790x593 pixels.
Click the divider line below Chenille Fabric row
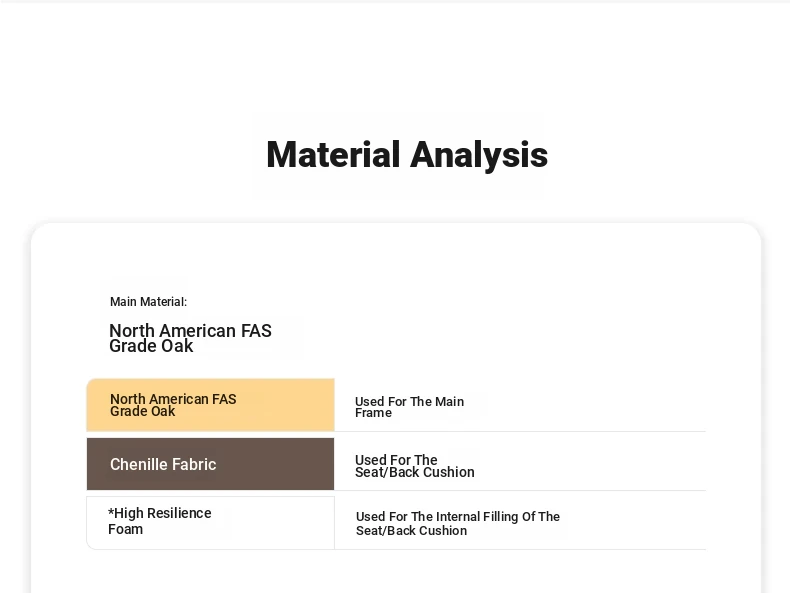520,490
